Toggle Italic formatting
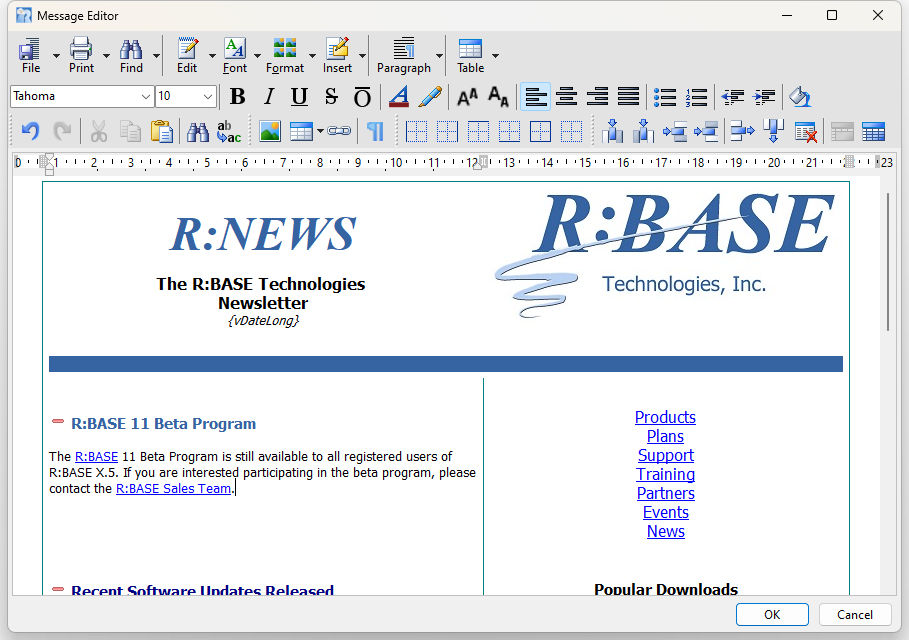The width and height of the screenshot is (909, 640). click(268, 97)
